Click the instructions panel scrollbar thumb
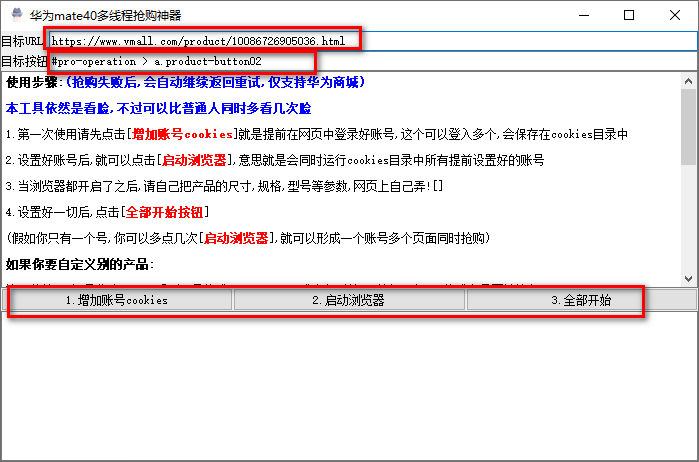The height and width of the screenshot is (462, 699). 688,127
